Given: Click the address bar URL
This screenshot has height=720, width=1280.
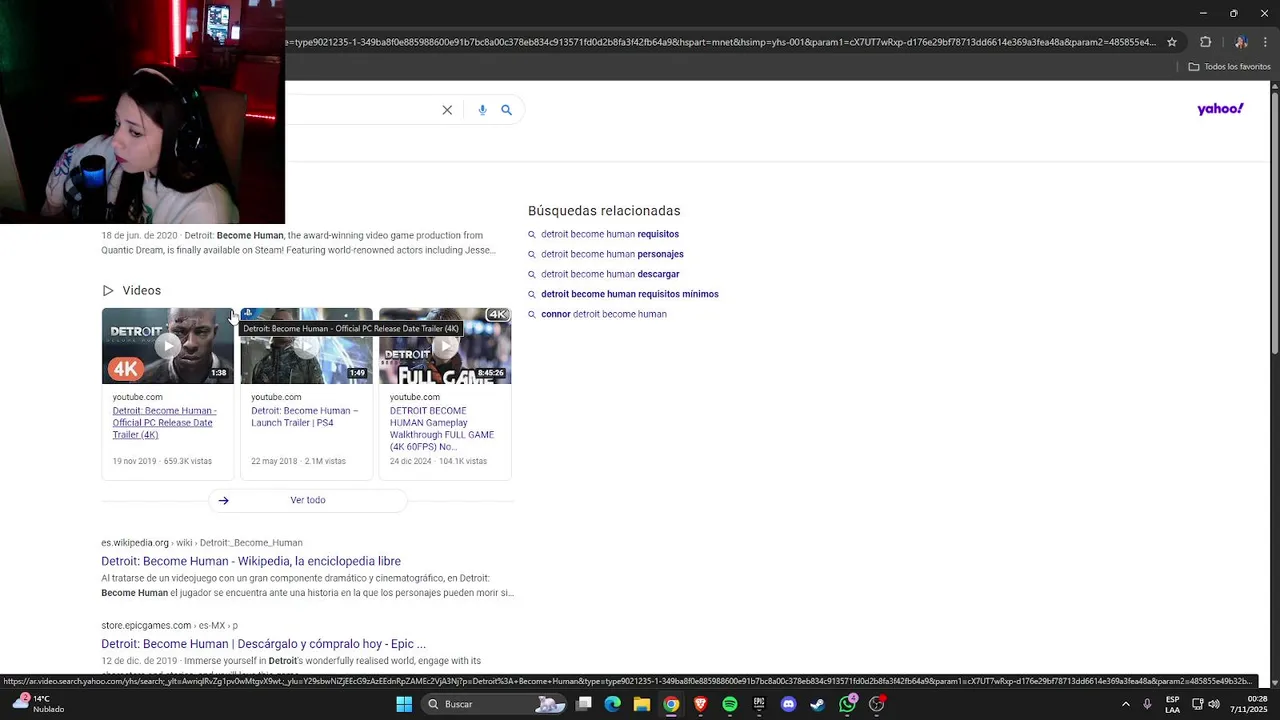Looking at the screenshot, I should (720, 42).
